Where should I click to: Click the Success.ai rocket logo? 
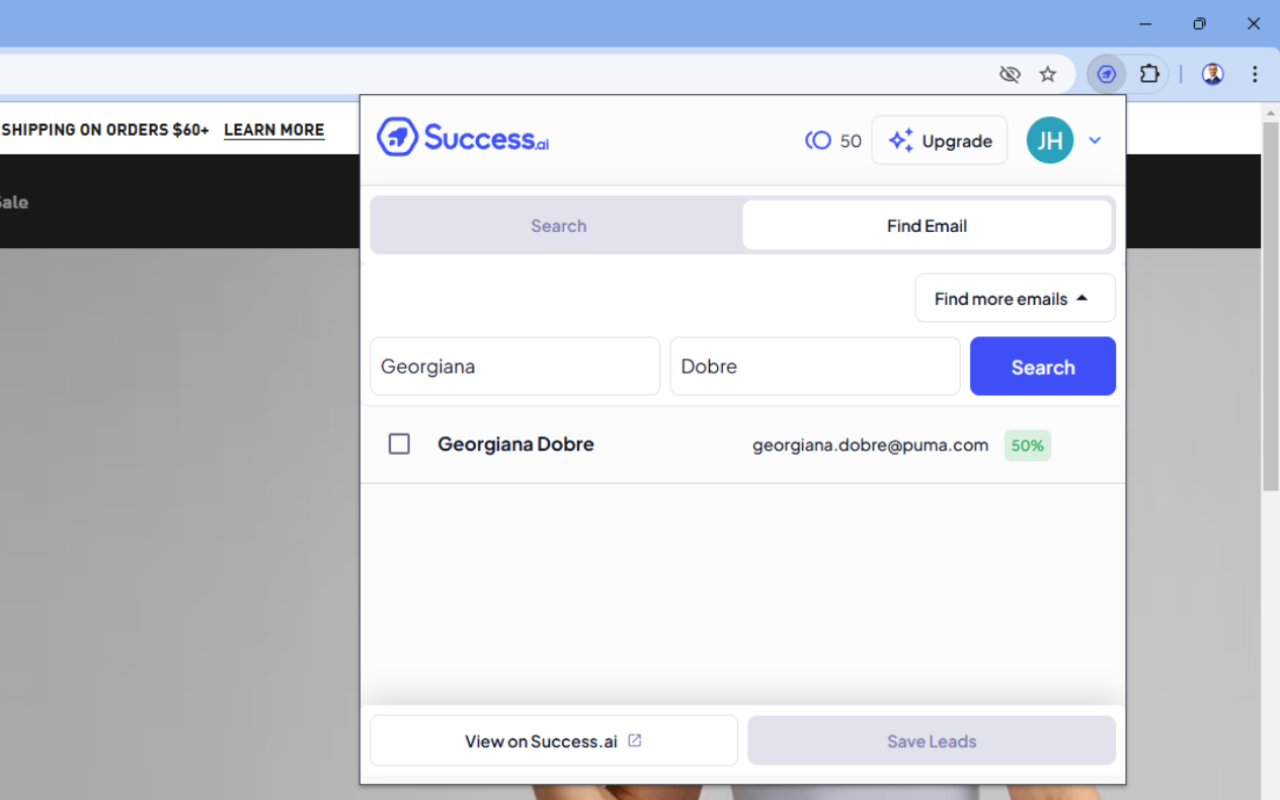397,136
